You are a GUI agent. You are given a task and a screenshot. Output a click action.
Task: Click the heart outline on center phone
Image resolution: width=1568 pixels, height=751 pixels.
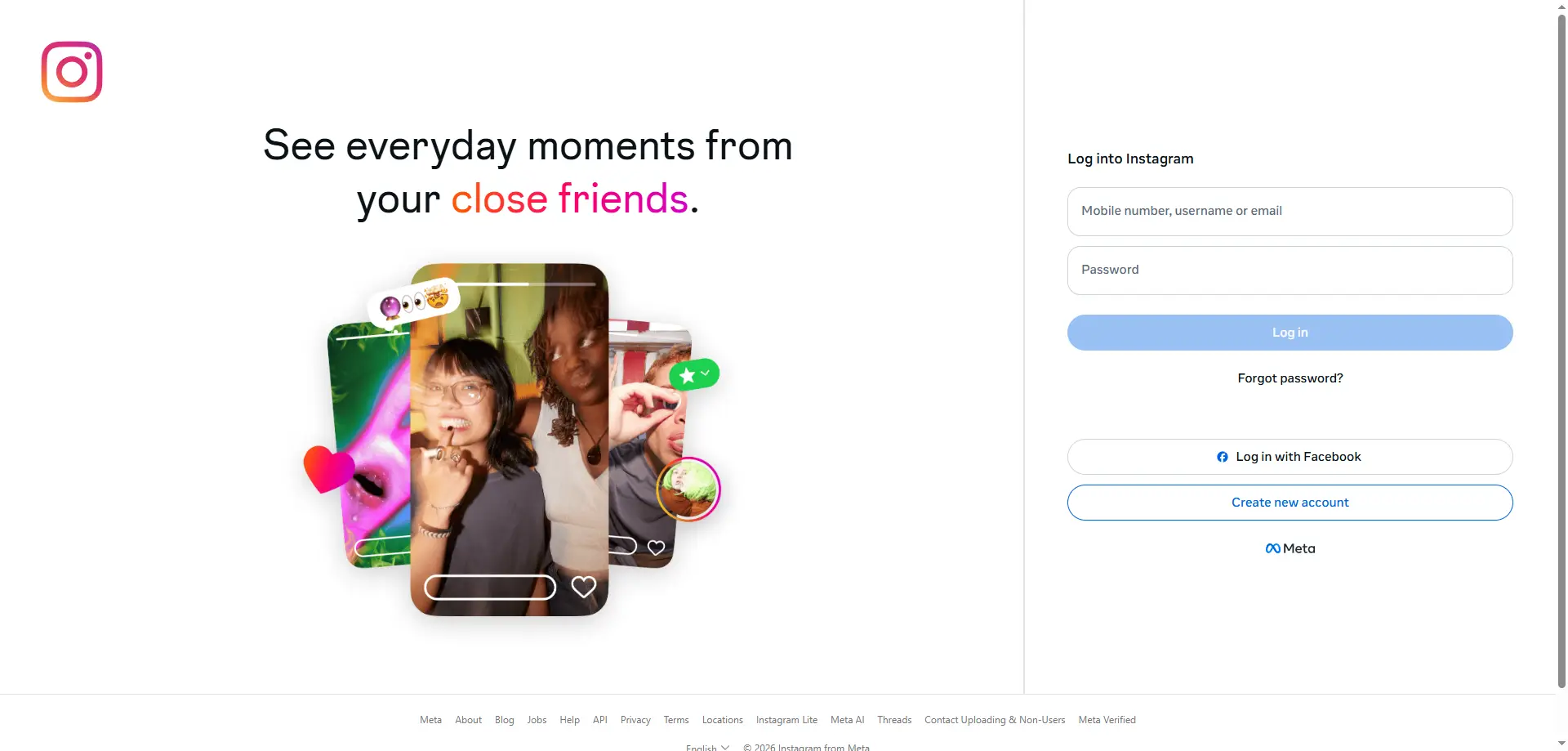click(x=584, y=587)
